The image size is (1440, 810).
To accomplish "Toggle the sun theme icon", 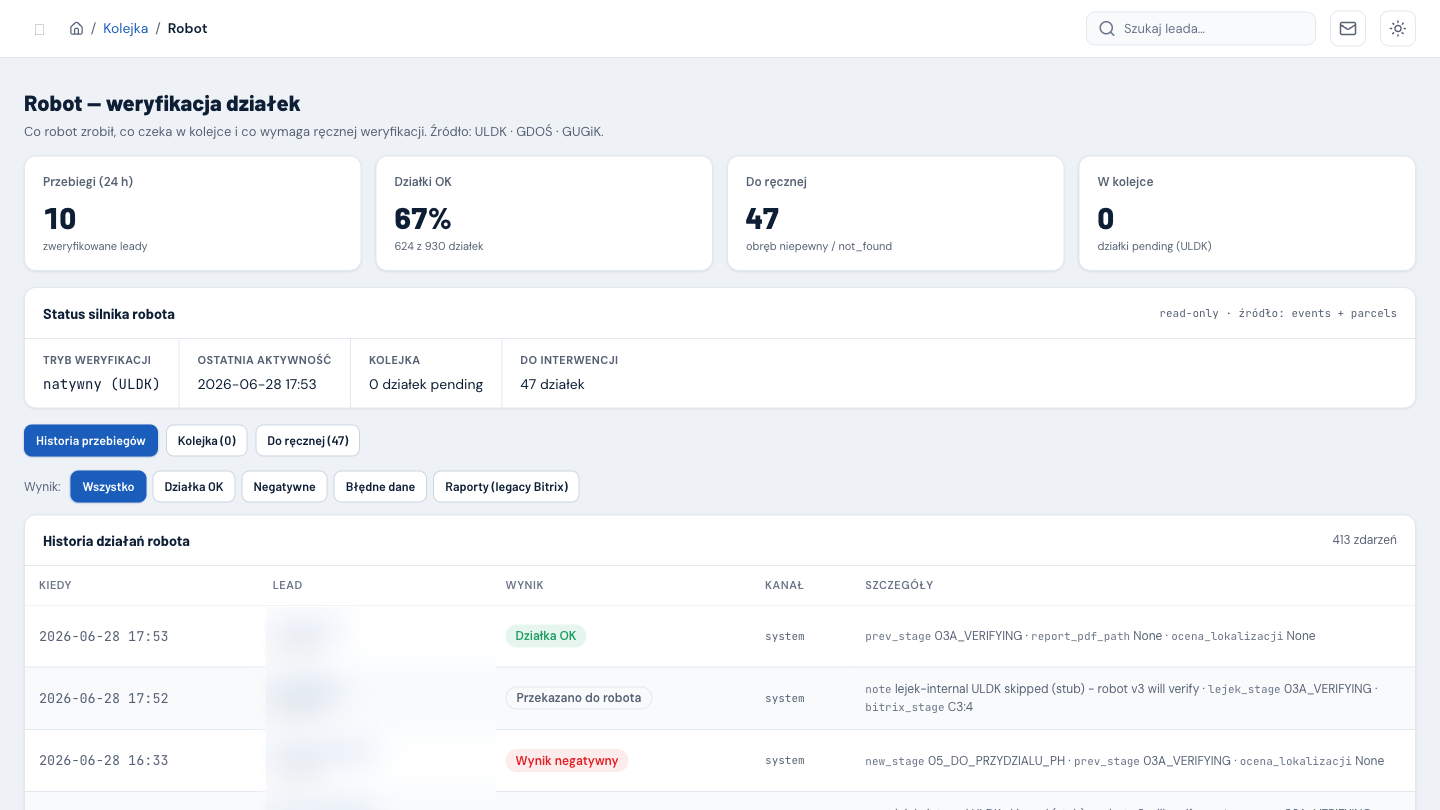I will (x=1398, y=28).
